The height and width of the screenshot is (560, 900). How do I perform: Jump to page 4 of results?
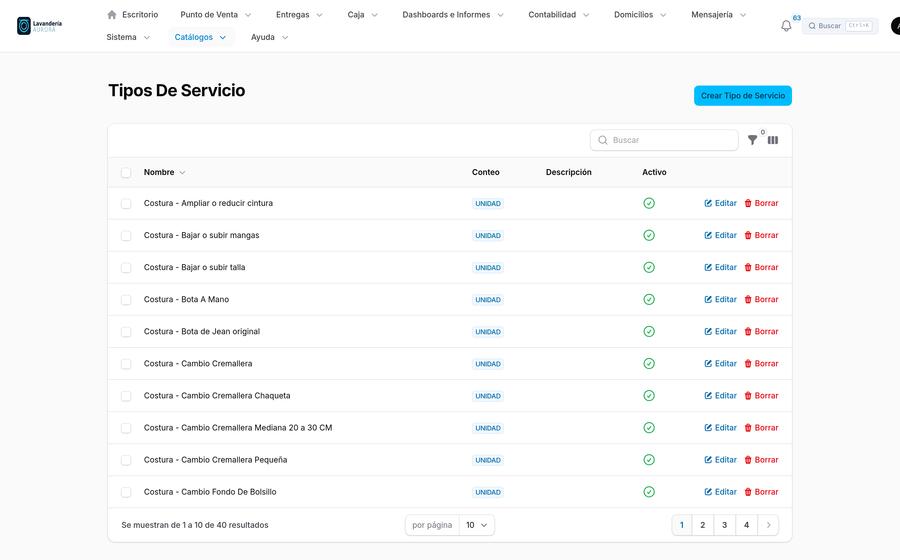(746, 525)
